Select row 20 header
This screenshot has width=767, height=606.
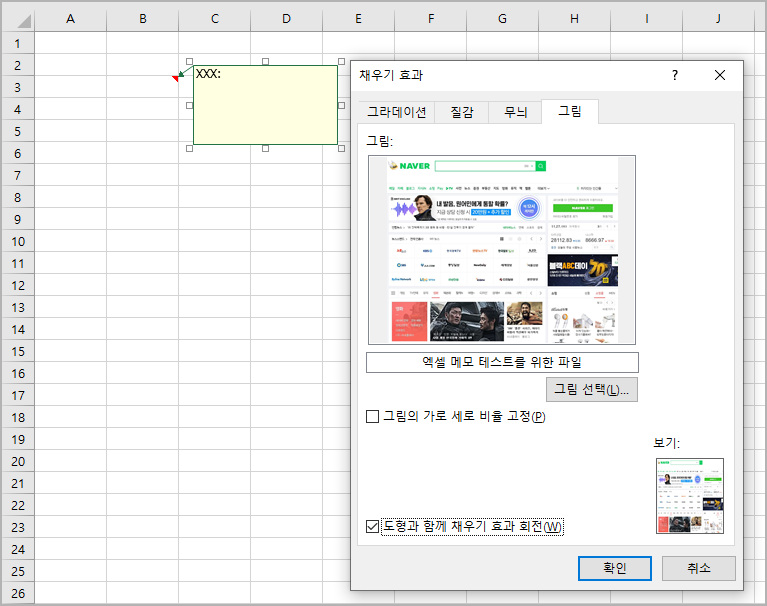(x=18, y=461)
